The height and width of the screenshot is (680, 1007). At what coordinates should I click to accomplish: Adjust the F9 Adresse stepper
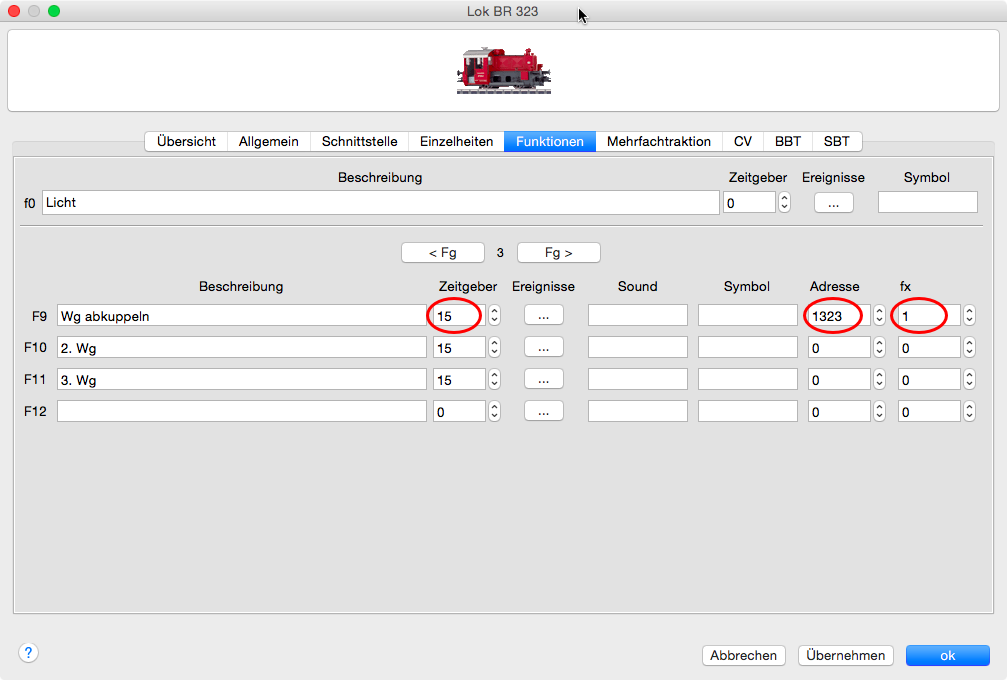tap(879, 315)
